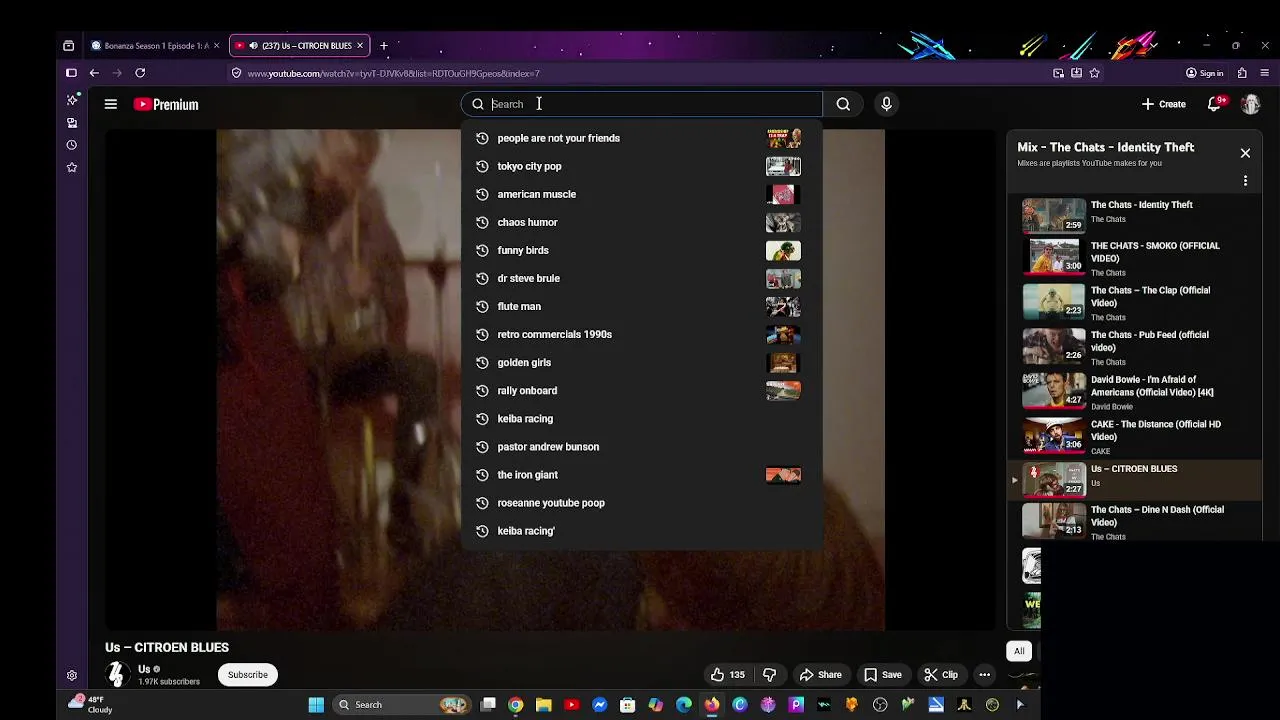Viewport: 1280px width, 720px height.
Task: Close the Mix playlist panel
Action: [1245, 153]
